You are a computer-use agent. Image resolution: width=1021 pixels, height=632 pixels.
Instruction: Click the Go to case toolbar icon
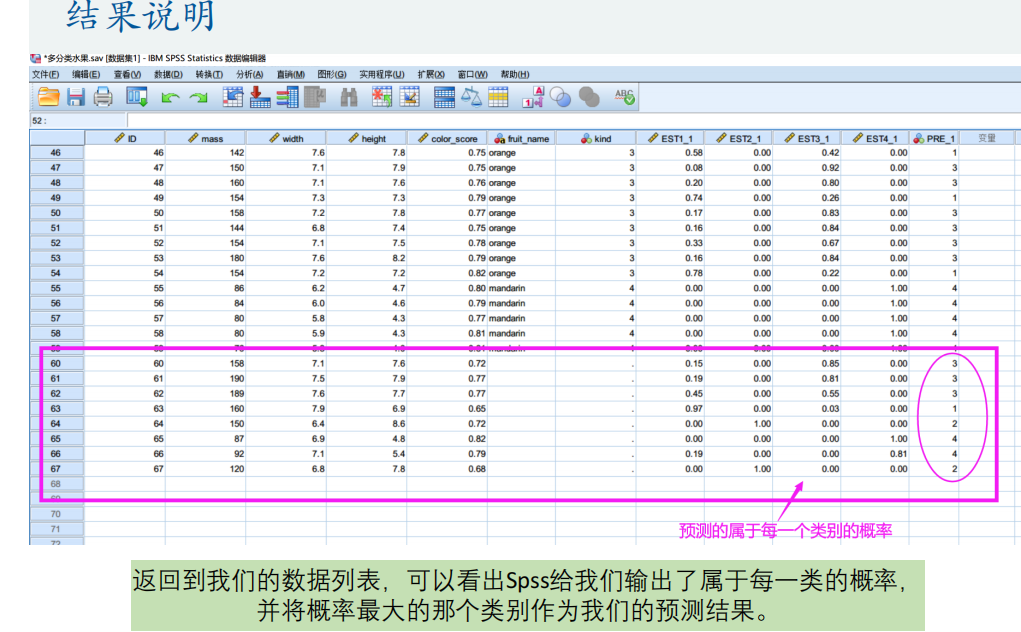(x=232, y=97)
